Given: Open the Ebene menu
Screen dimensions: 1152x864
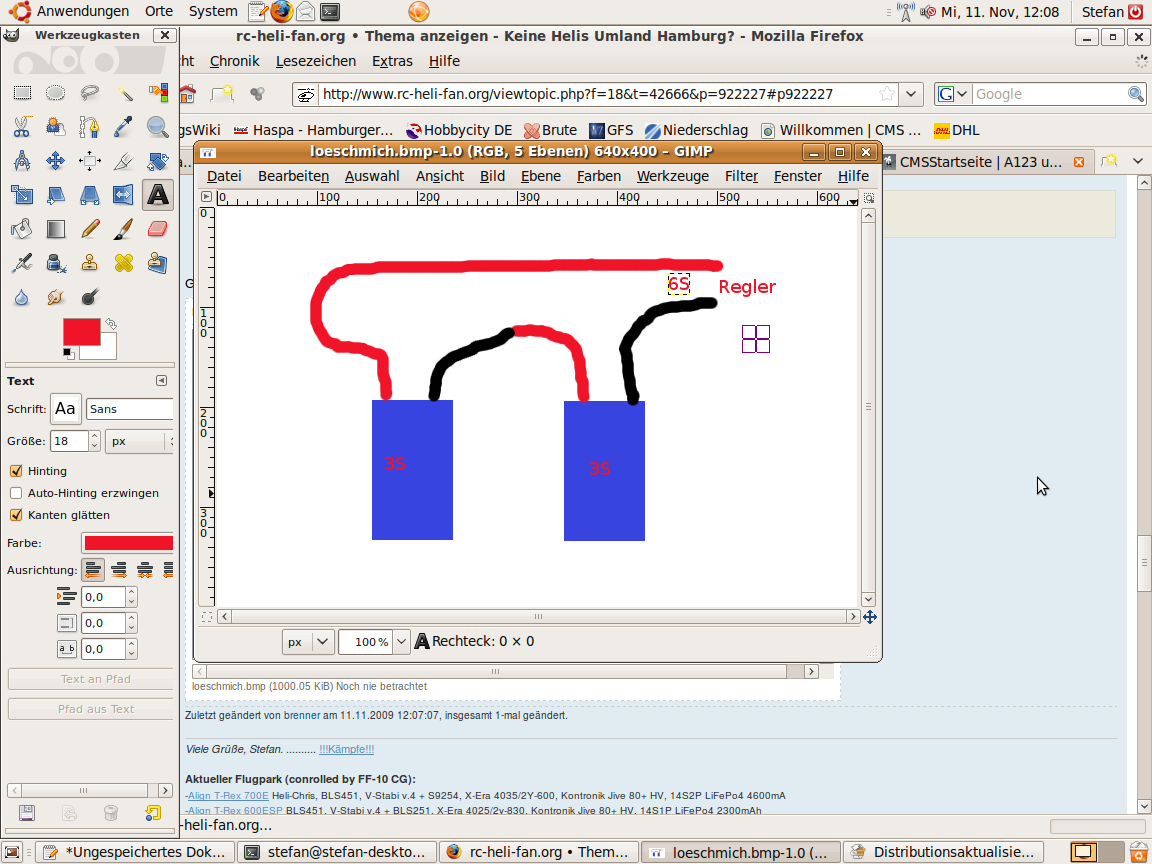Looking at the screenshot, I should point(540,176).
